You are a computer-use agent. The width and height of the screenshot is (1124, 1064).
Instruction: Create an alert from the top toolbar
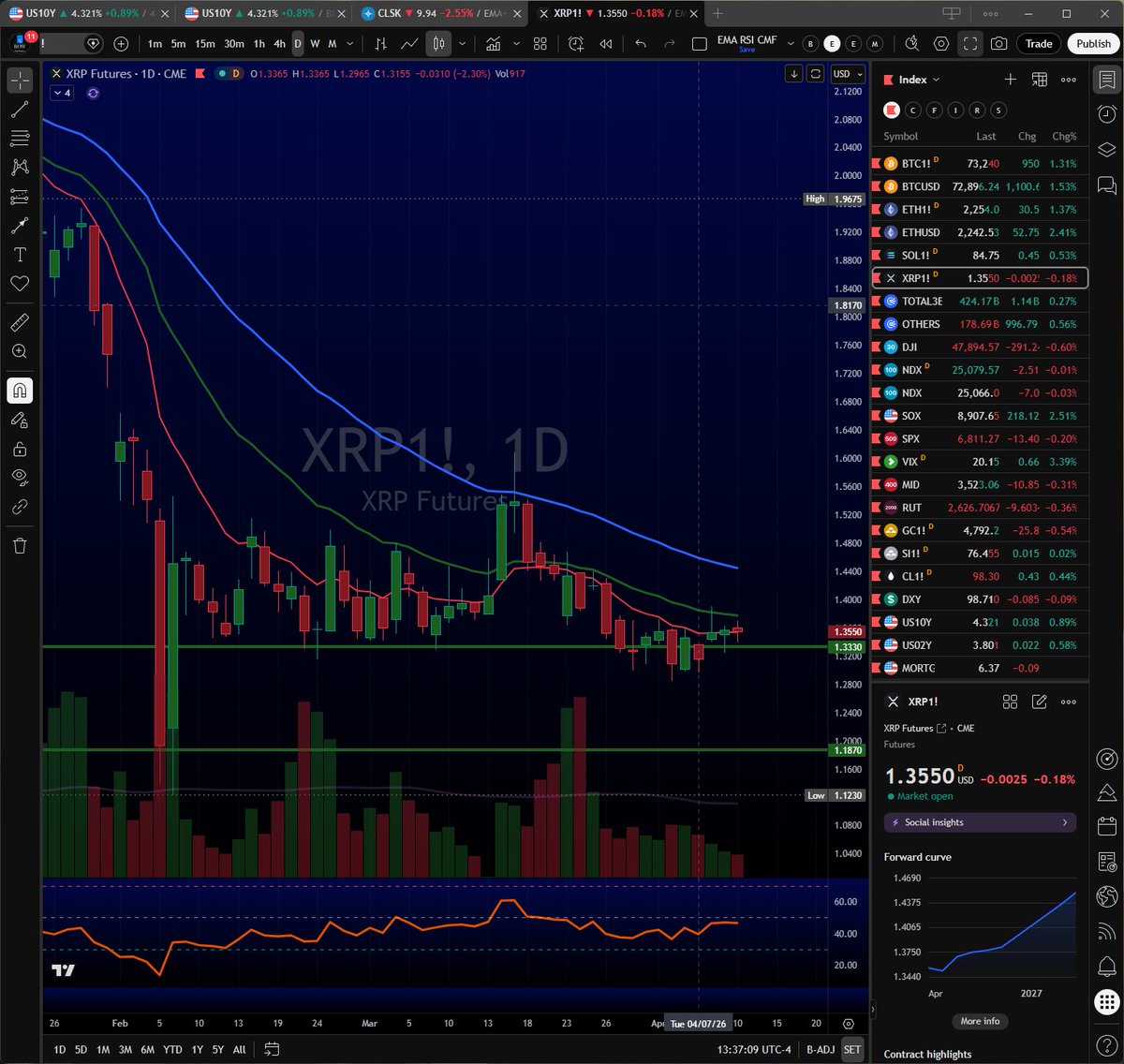pyautogui.click(x=576, y=44)
